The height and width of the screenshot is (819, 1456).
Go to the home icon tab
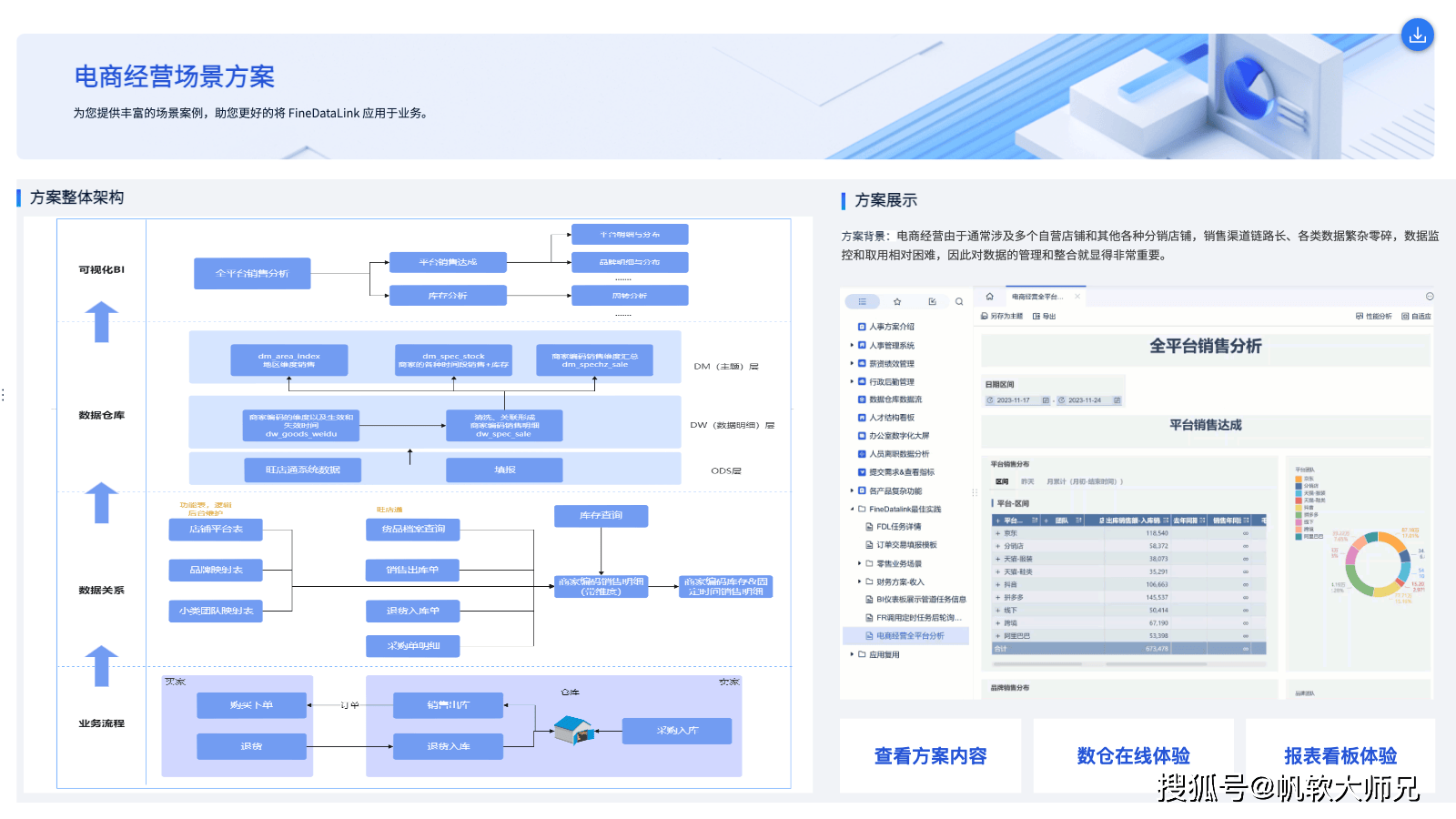point(990,297)
